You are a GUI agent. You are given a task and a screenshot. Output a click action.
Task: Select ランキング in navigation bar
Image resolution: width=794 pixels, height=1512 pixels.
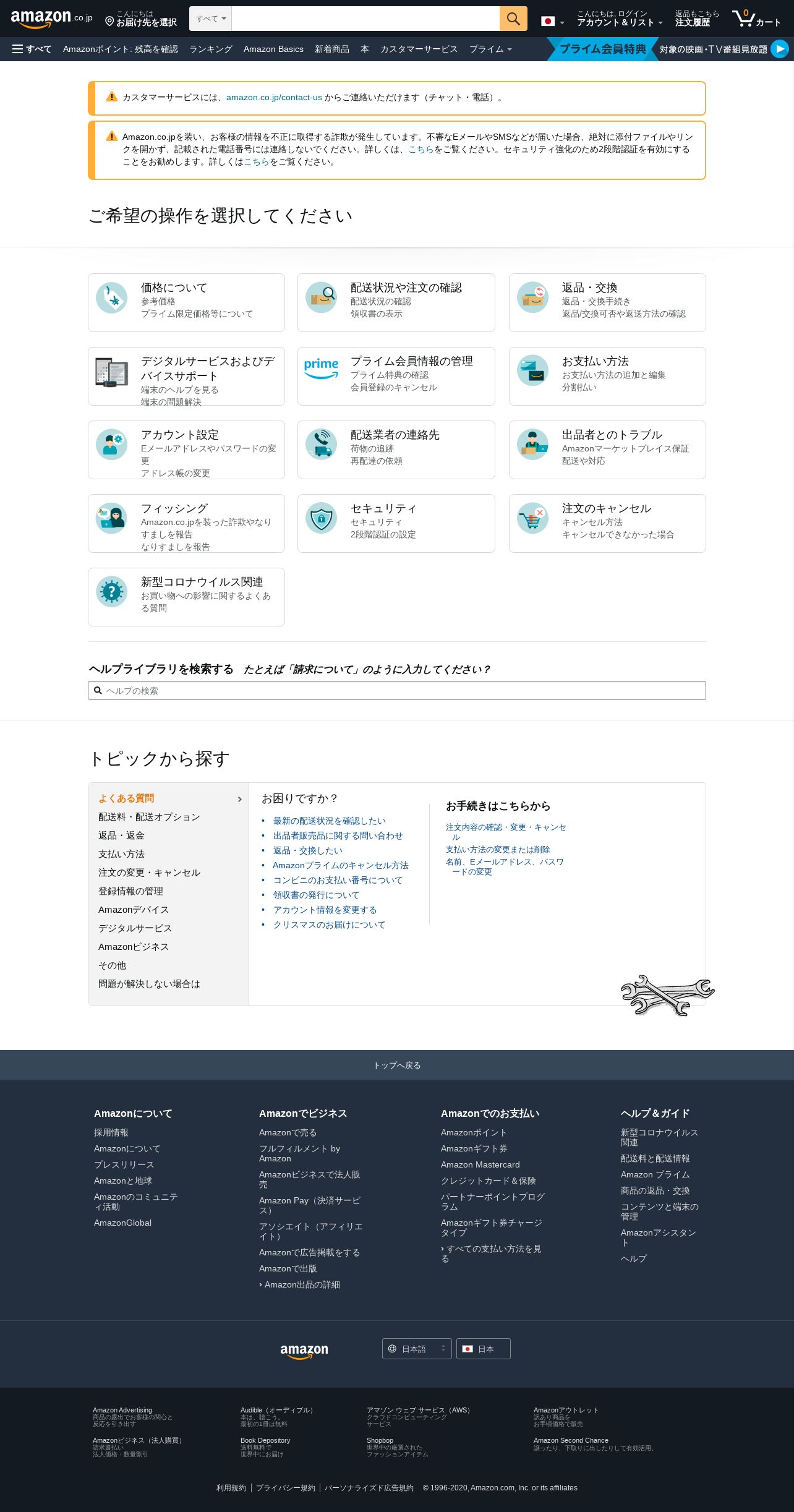coord(211,49)
